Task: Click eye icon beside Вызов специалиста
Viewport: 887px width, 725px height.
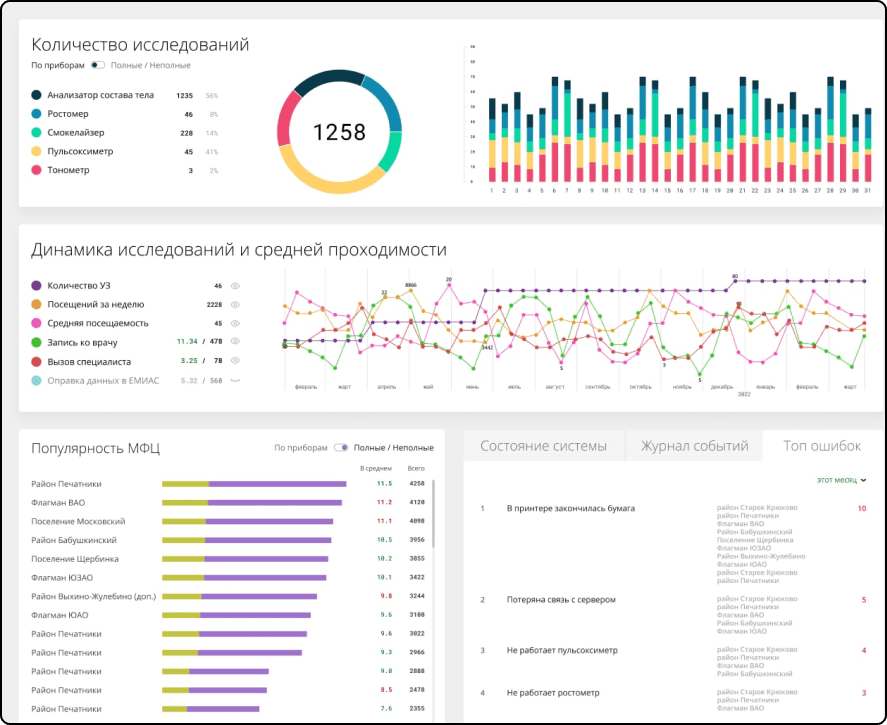Action: [x=235, y=361]
